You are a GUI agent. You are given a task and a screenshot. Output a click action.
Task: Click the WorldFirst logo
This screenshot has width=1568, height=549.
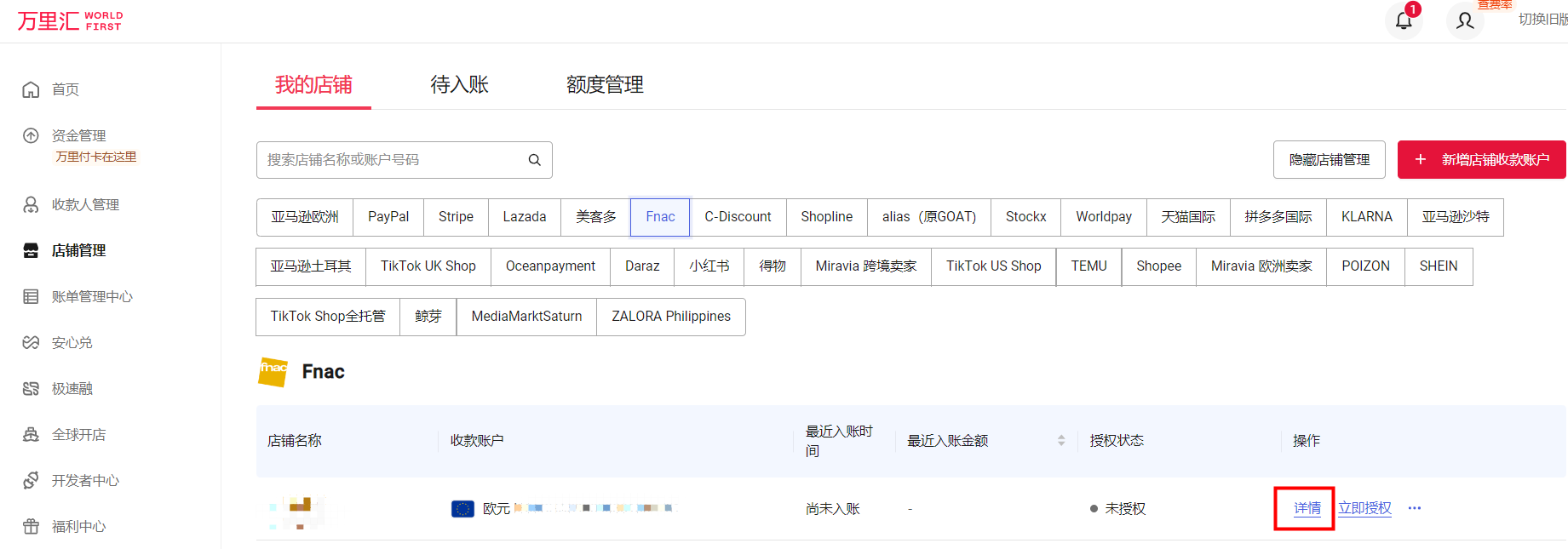70,20
